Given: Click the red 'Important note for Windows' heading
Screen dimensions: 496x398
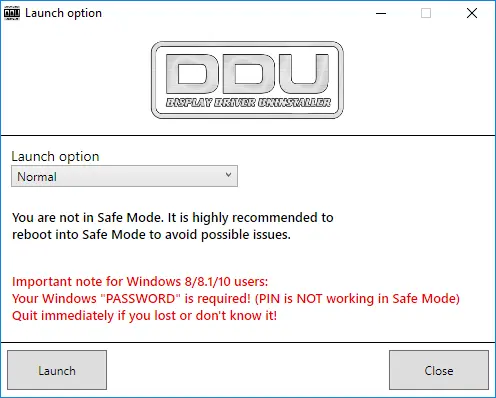Looking at the screenshot, I should pos(140,282).
